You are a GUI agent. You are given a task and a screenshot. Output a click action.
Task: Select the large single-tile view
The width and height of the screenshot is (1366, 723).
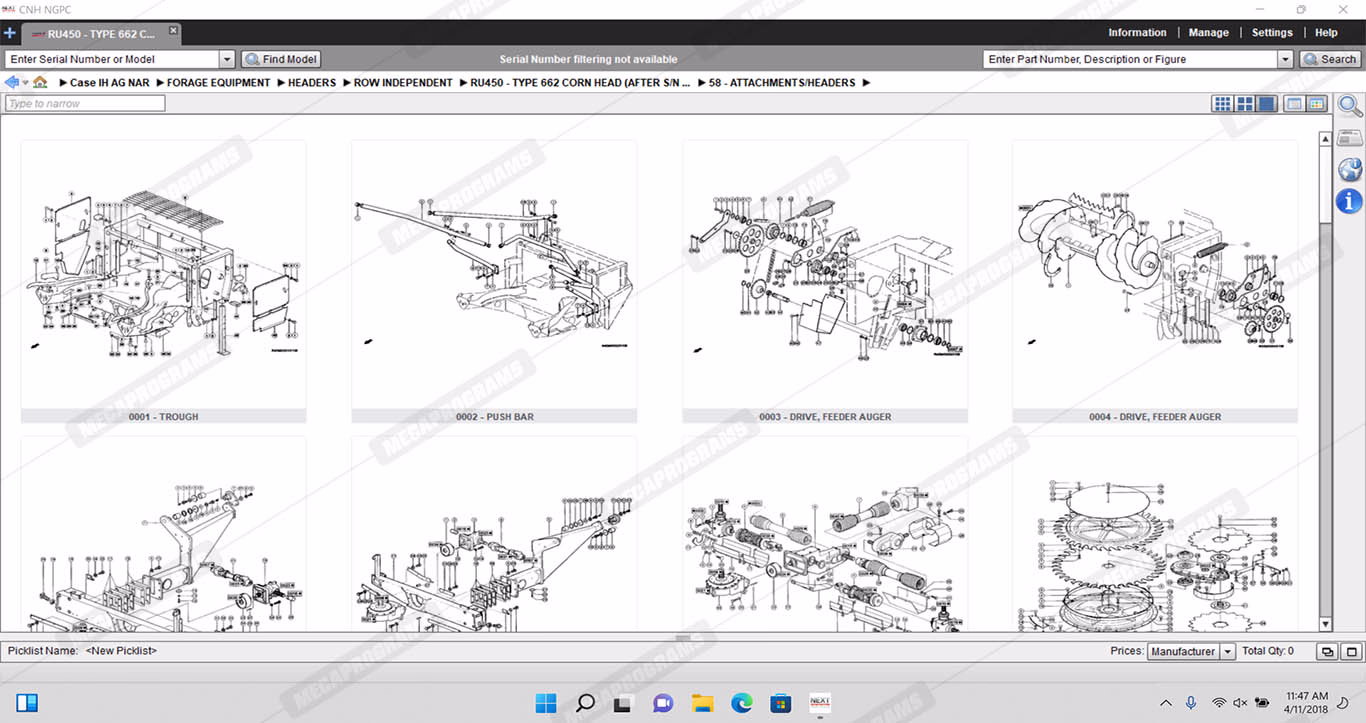1267,104
